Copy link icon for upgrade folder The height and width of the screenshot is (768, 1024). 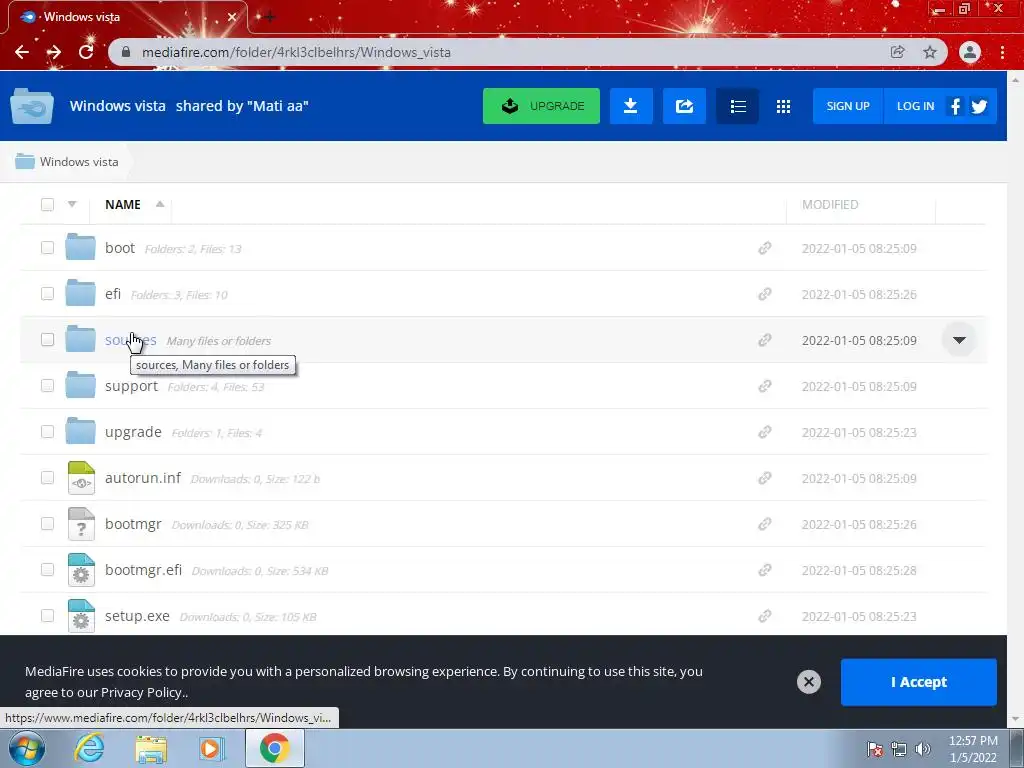click(765, 432)
